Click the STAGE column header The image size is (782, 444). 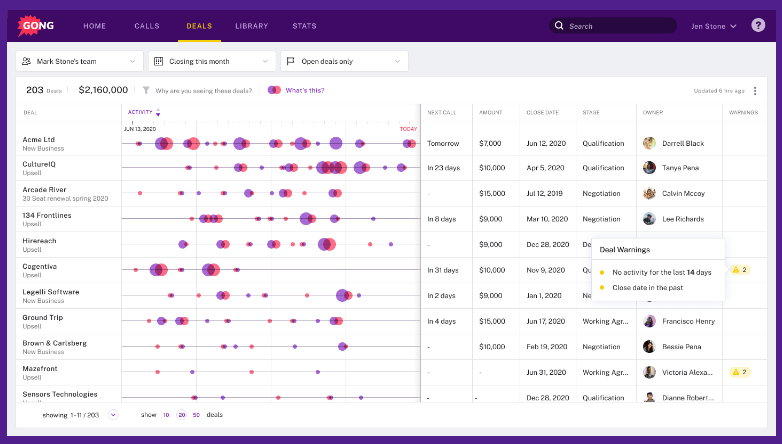click(590, 113)
